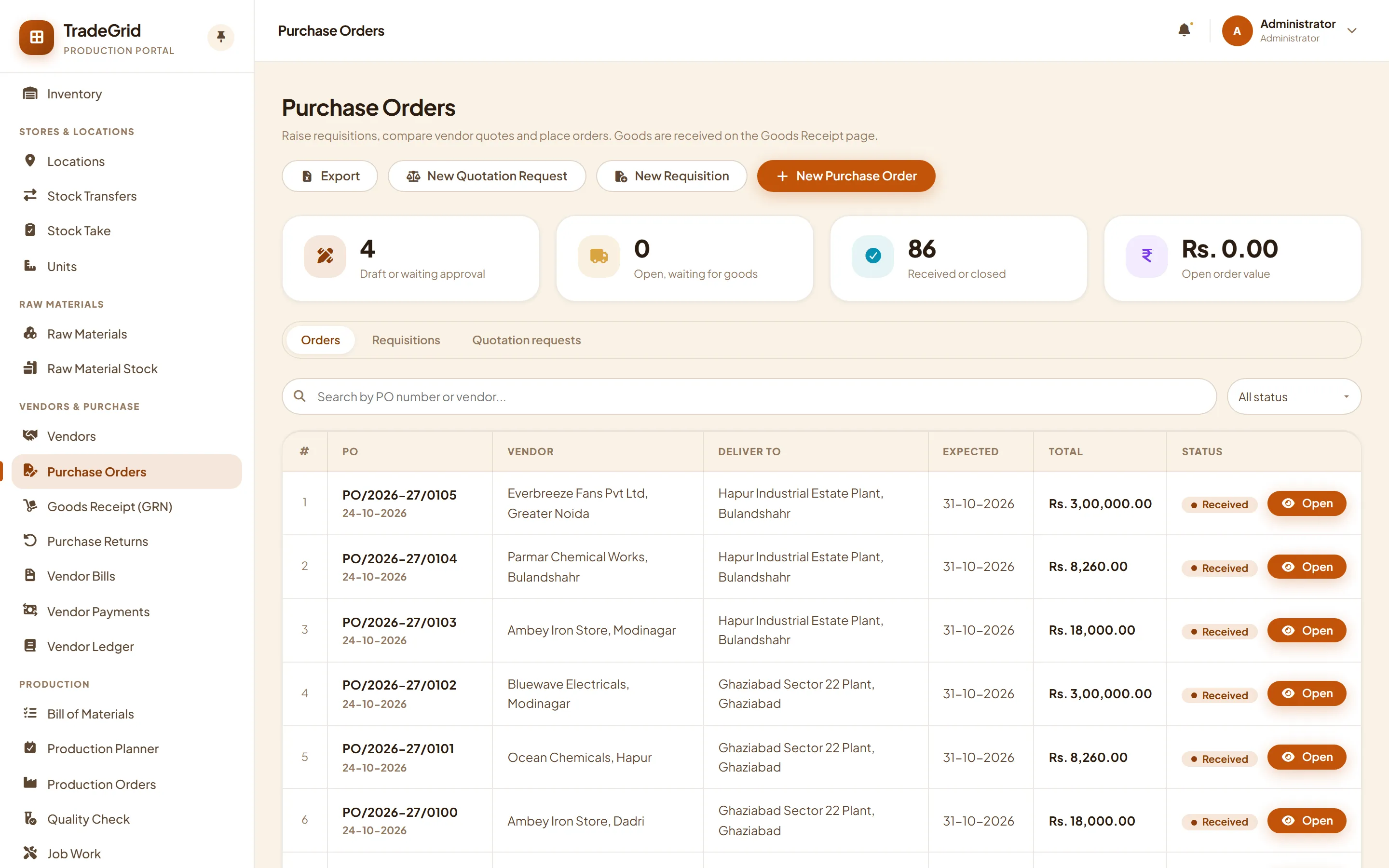
Task: Open order PO/2026-27/0100
Action: [x=1307, y=821]
